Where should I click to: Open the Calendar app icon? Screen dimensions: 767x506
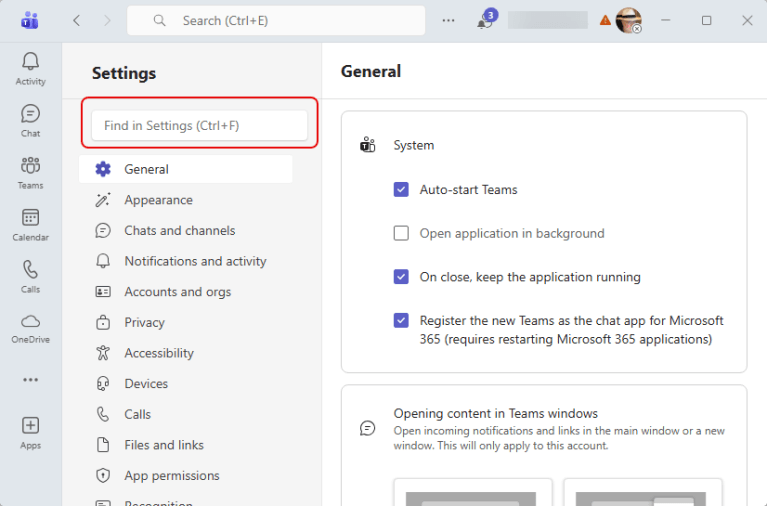click(30, 224)
